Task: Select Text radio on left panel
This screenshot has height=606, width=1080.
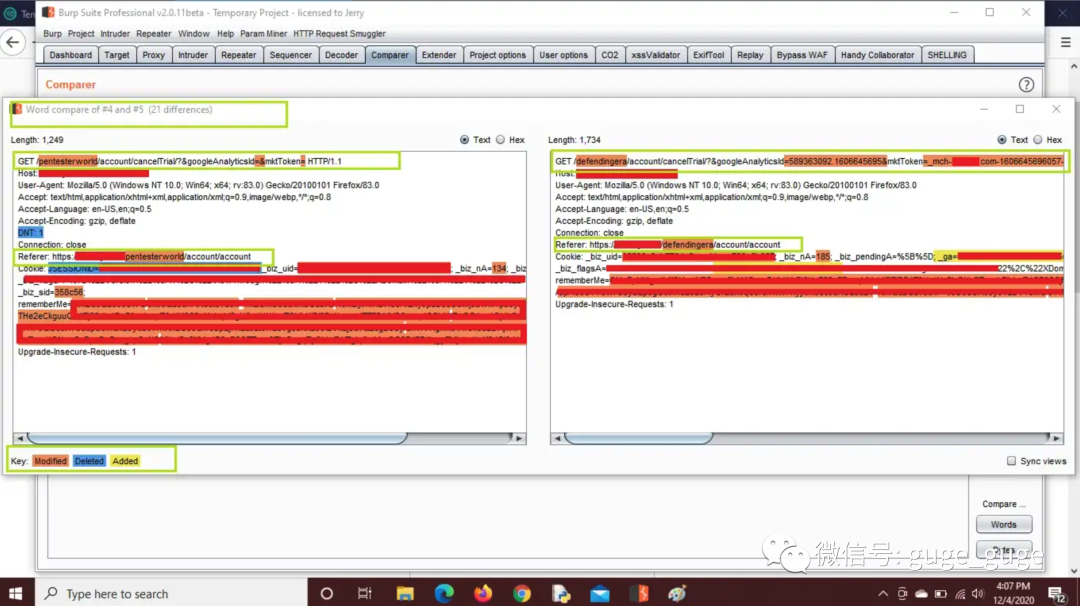Action: coord(465,140)
